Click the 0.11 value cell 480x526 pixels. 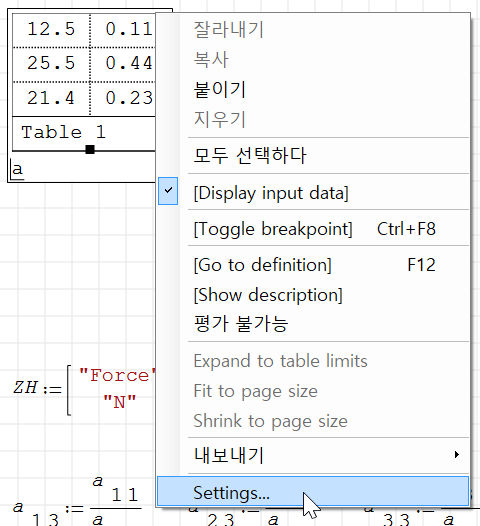pyautogui.click(x=123, y=30)
